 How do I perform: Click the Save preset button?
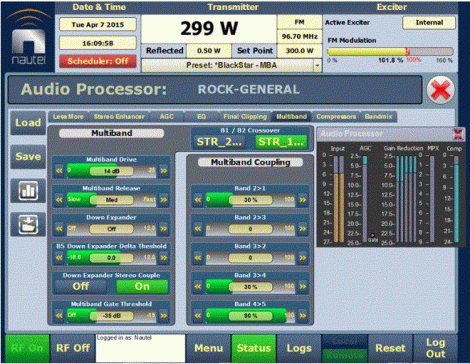(x=28, y=157)
